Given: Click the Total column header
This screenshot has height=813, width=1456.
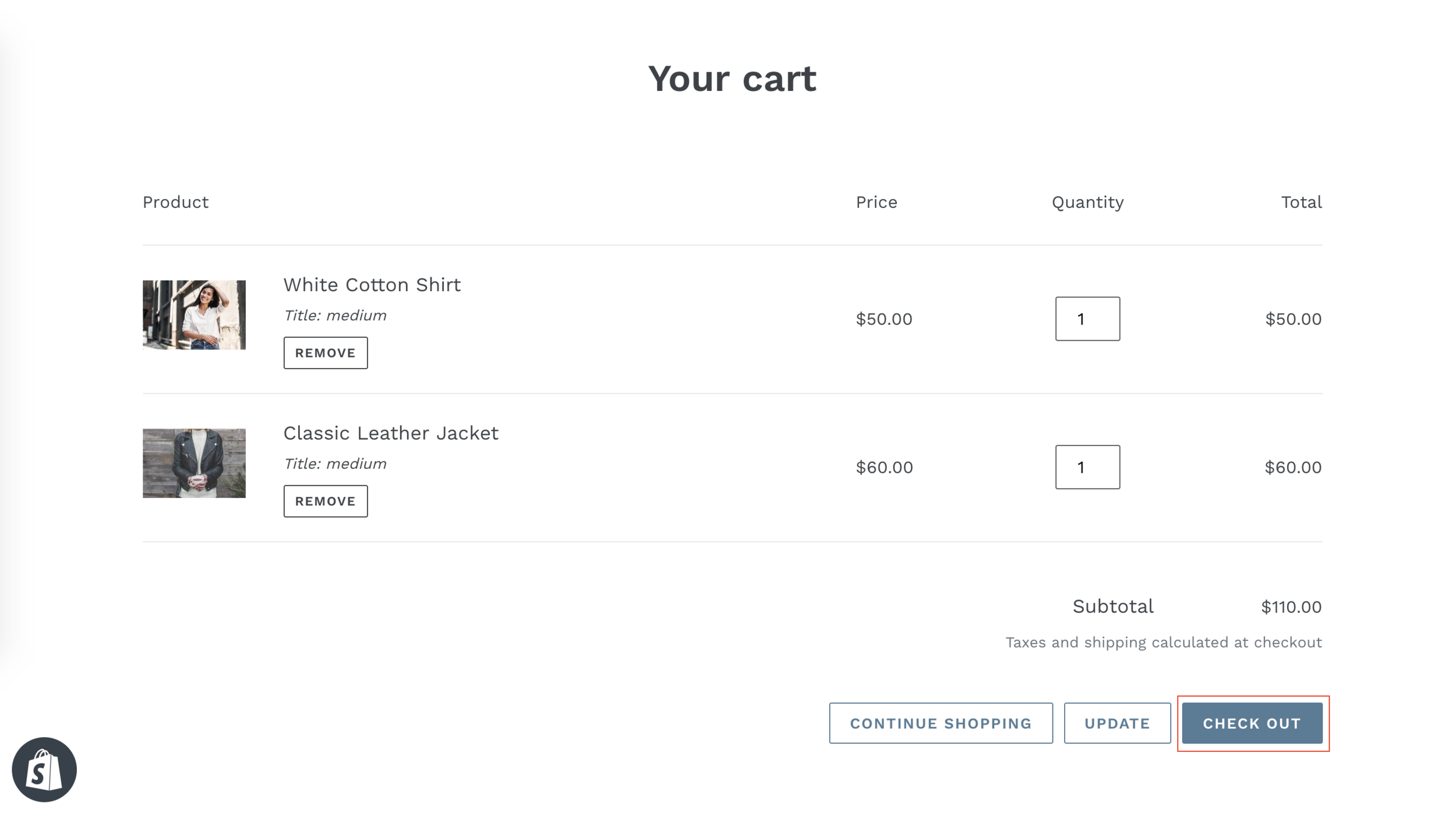Looking at the screenshot, I should 1301,202.
